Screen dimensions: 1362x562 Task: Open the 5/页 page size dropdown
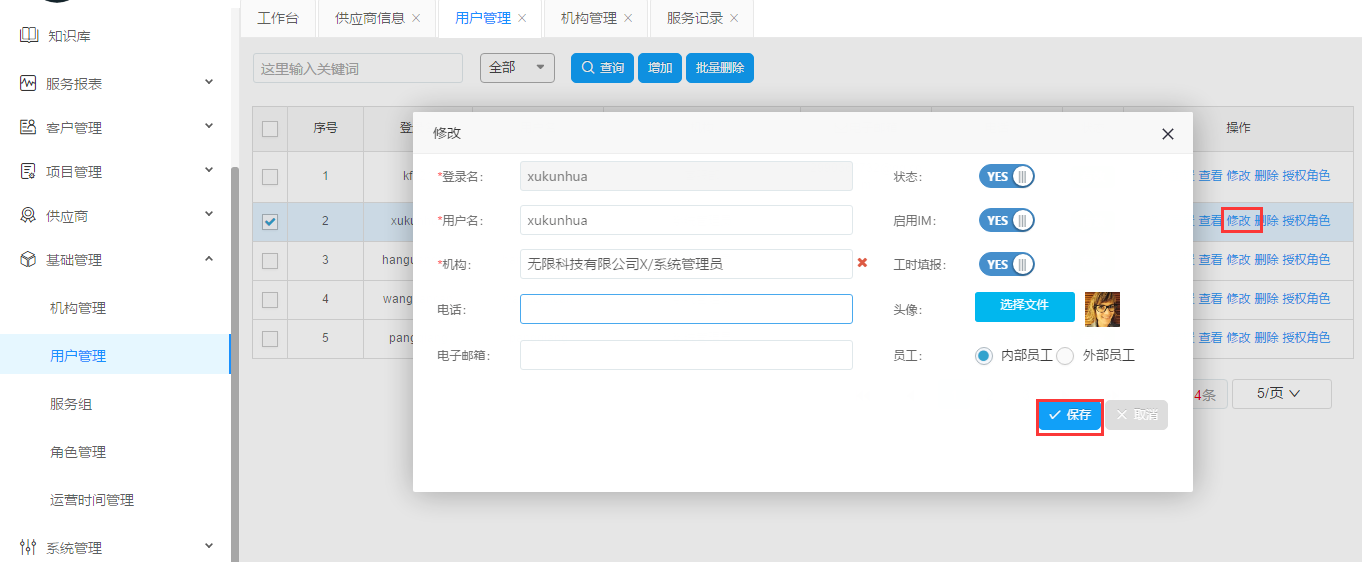coord(1281,394)
